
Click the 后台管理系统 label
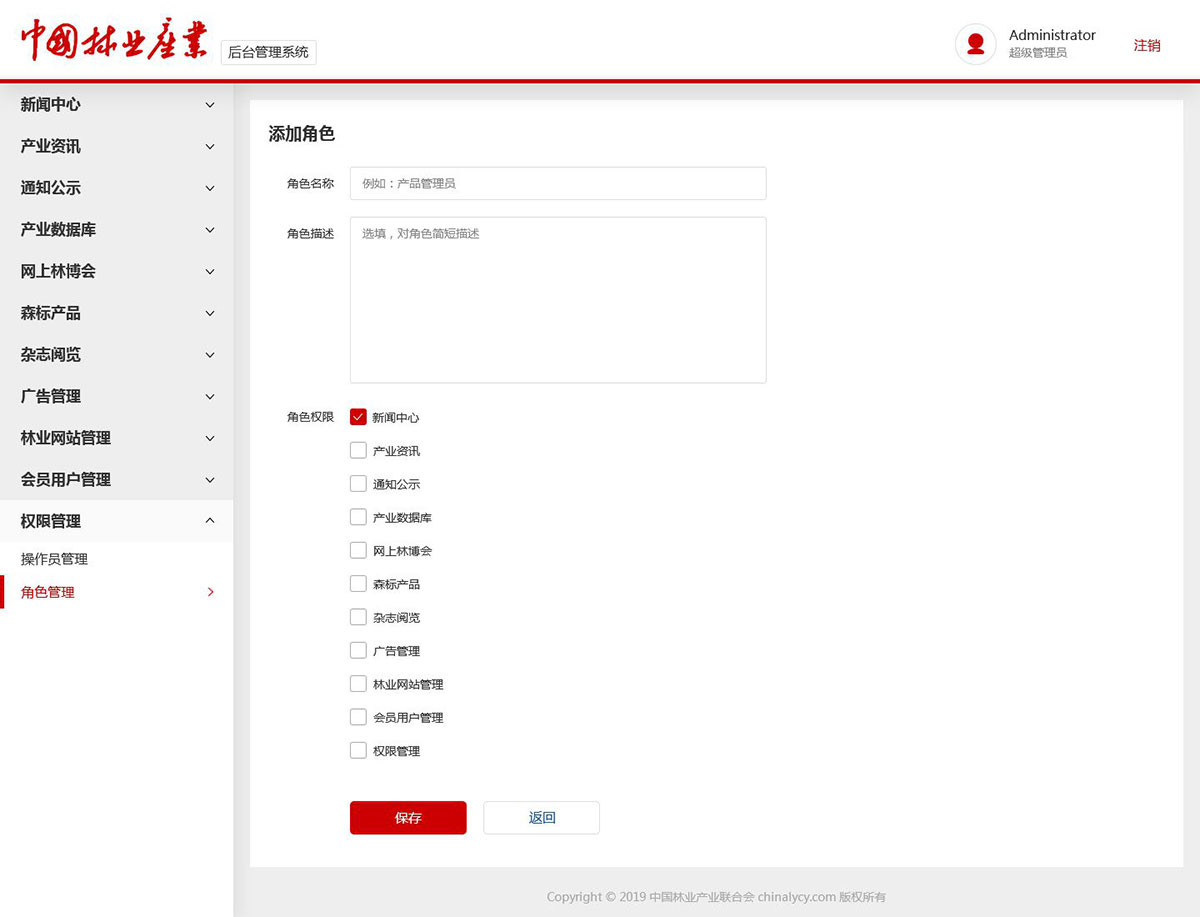point(269,52)
